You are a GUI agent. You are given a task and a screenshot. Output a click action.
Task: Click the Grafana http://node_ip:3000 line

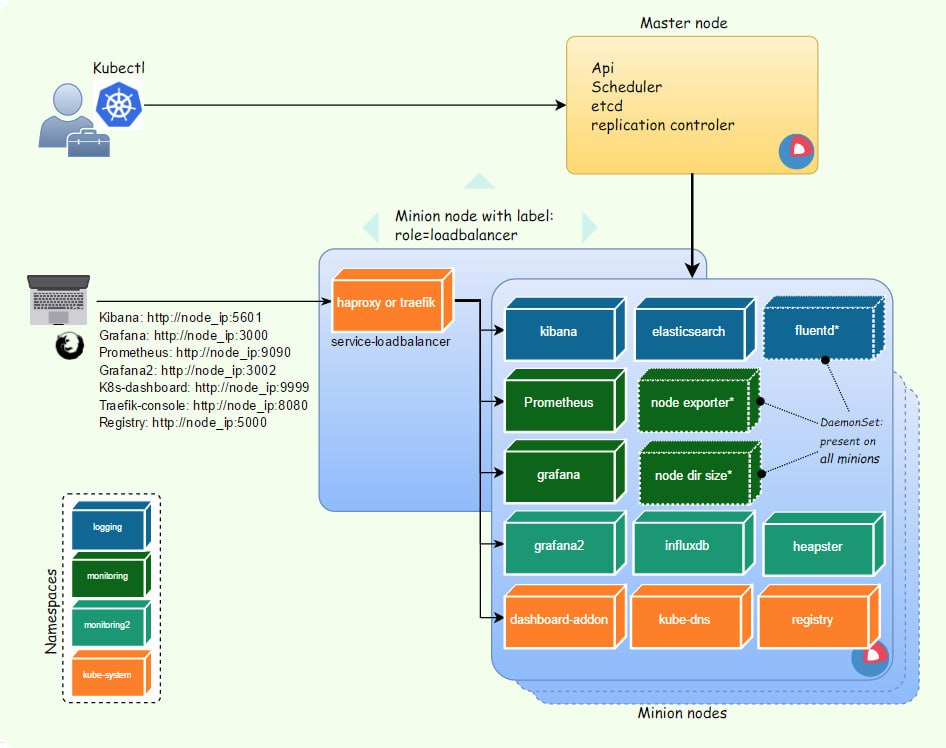pos(183,335)
